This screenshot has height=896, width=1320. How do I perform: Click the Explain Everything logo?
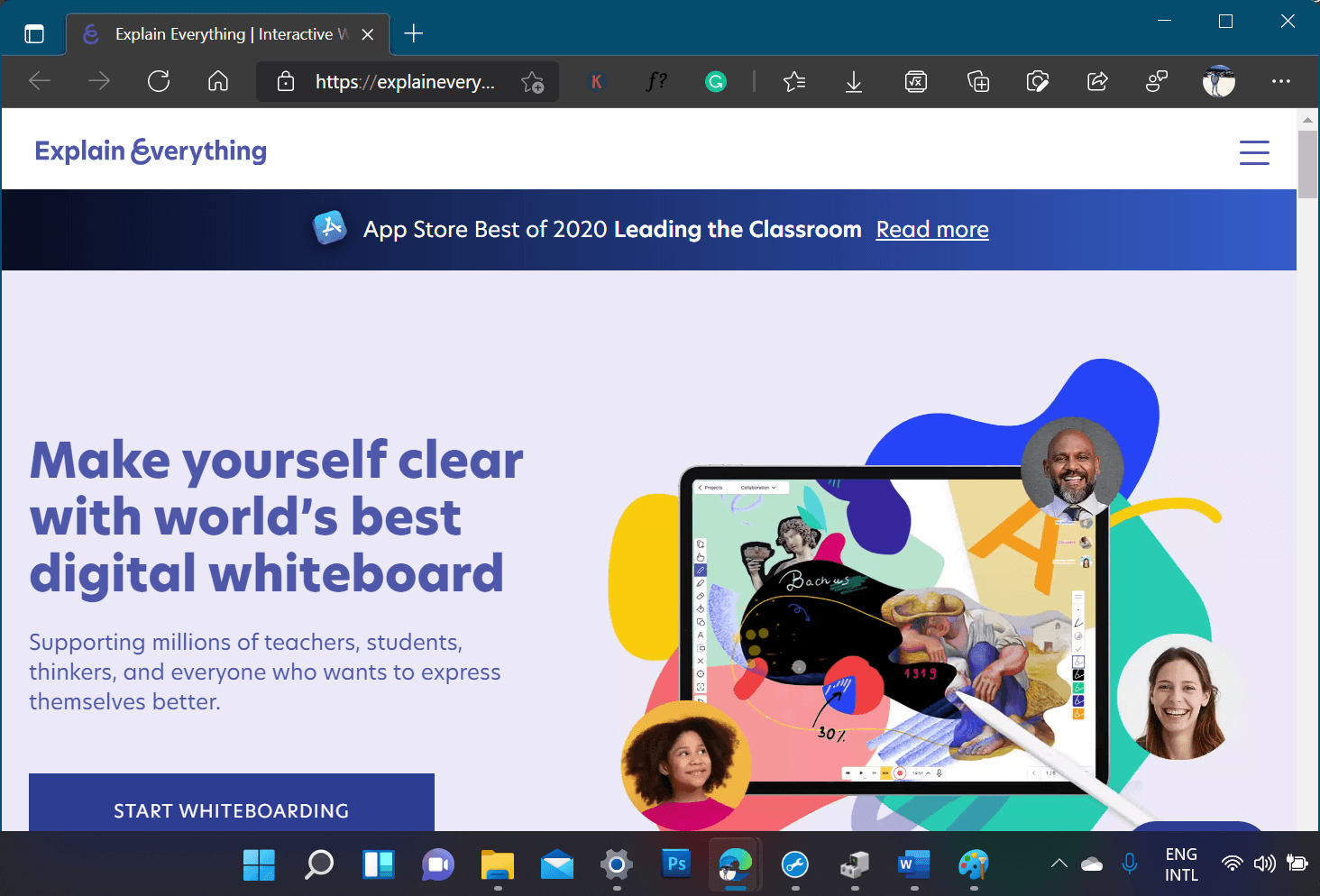coord(151,151)
